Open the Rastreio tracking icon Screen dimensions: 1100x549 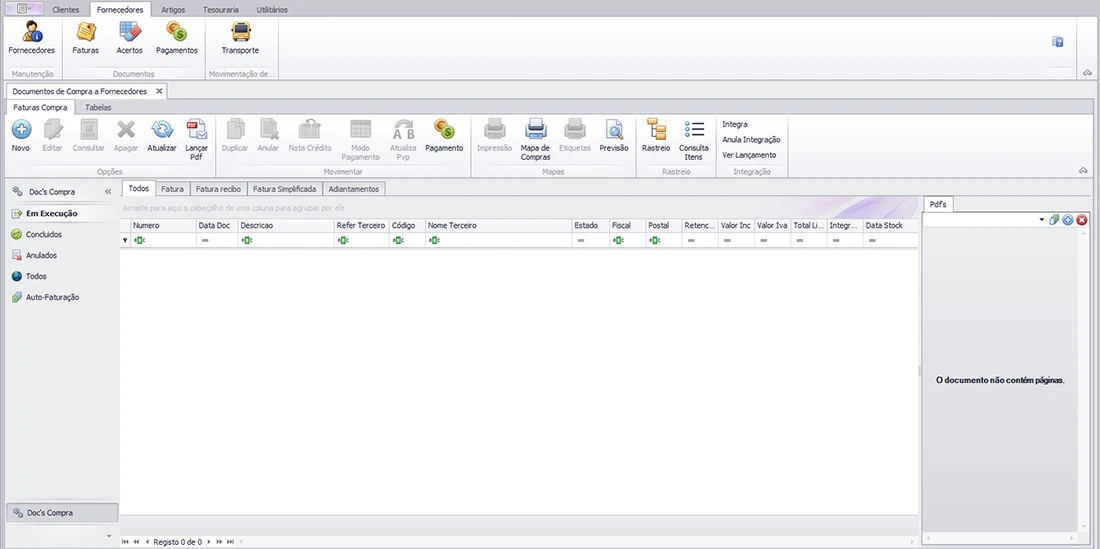point(656,129)
